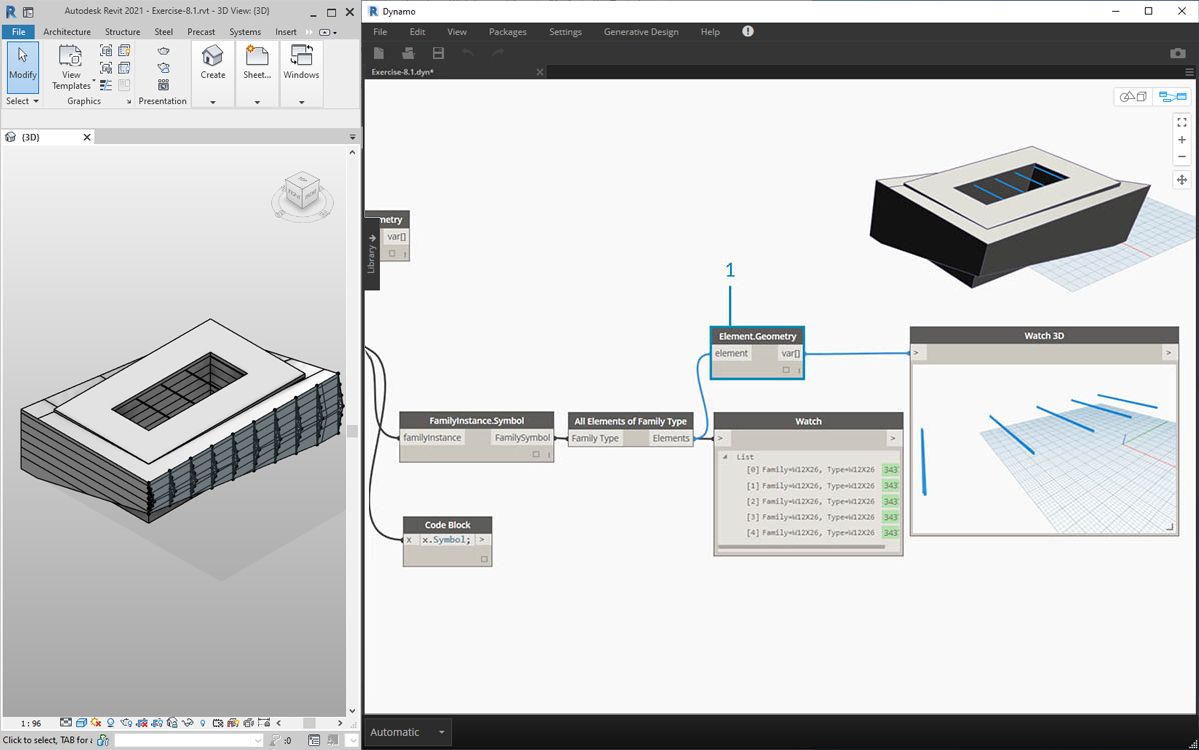Toggle the Element.Geometry node preview checkbox
Viewport: 1199px width, 750px height.
tap(786, 370)
